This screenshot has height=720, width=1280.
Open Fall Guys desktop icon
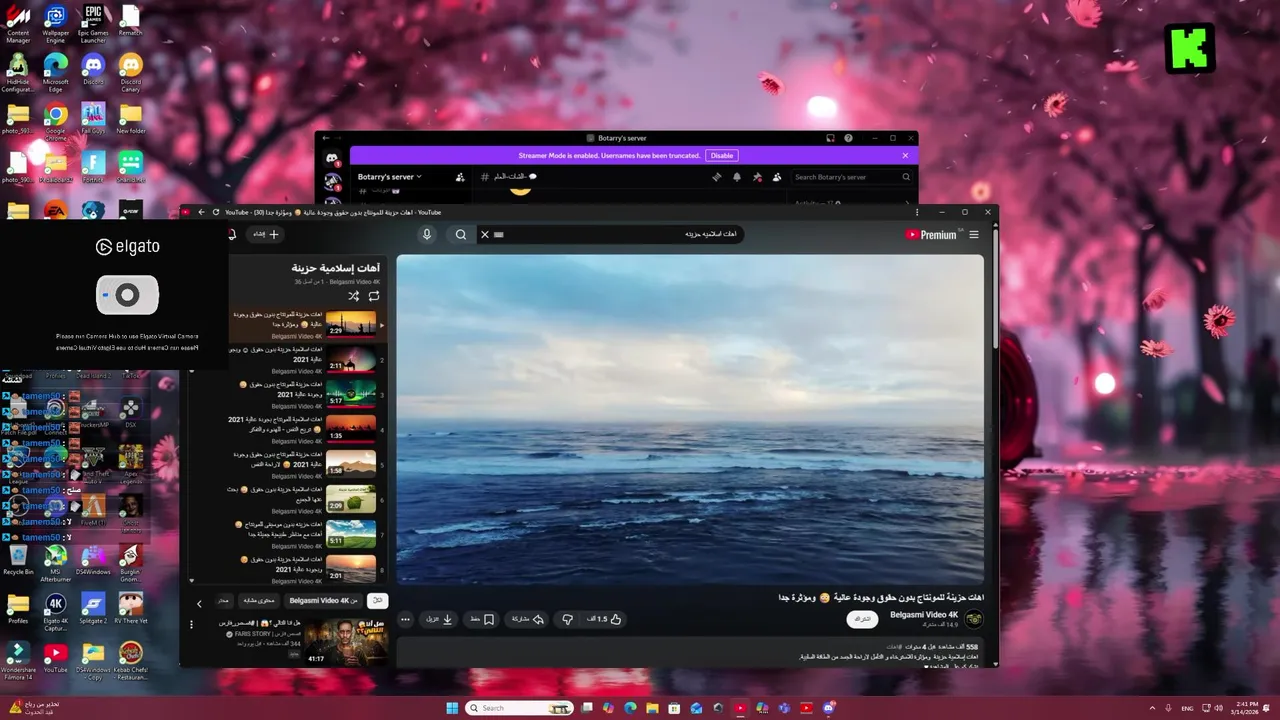(93, 119)
